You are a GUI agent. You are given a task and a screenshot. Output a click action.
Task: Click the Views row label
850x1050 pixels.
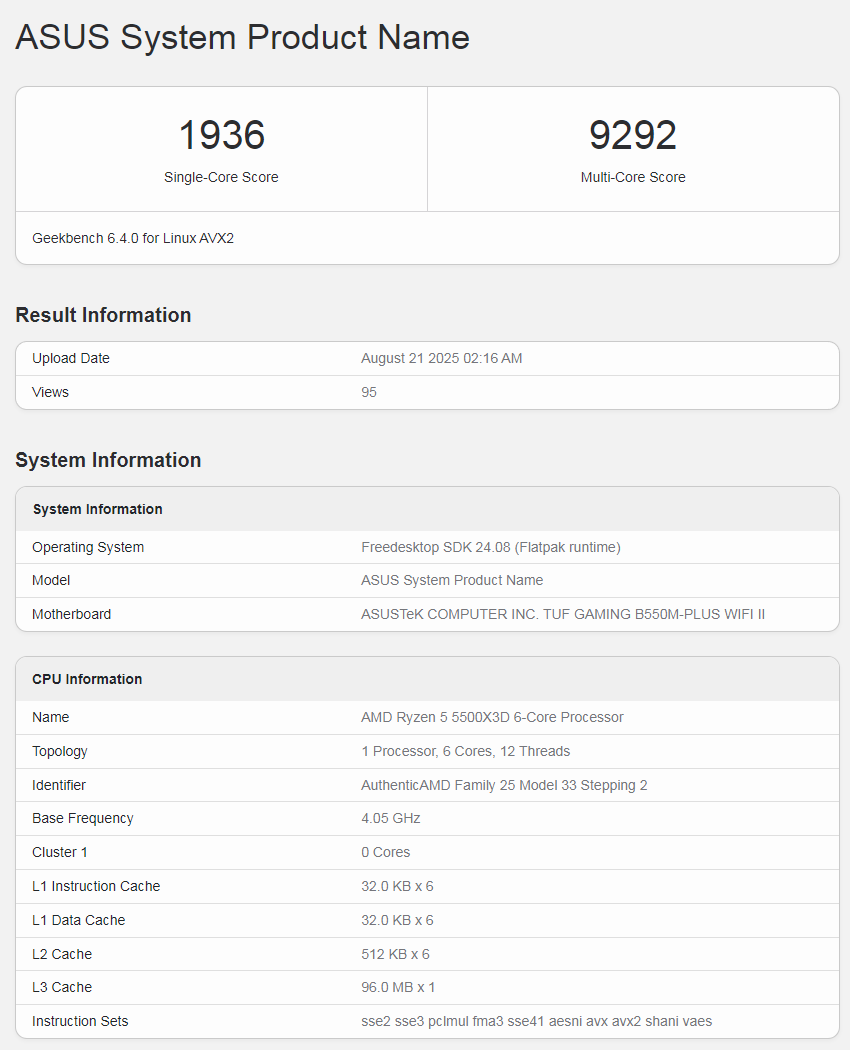pos(50,392)
